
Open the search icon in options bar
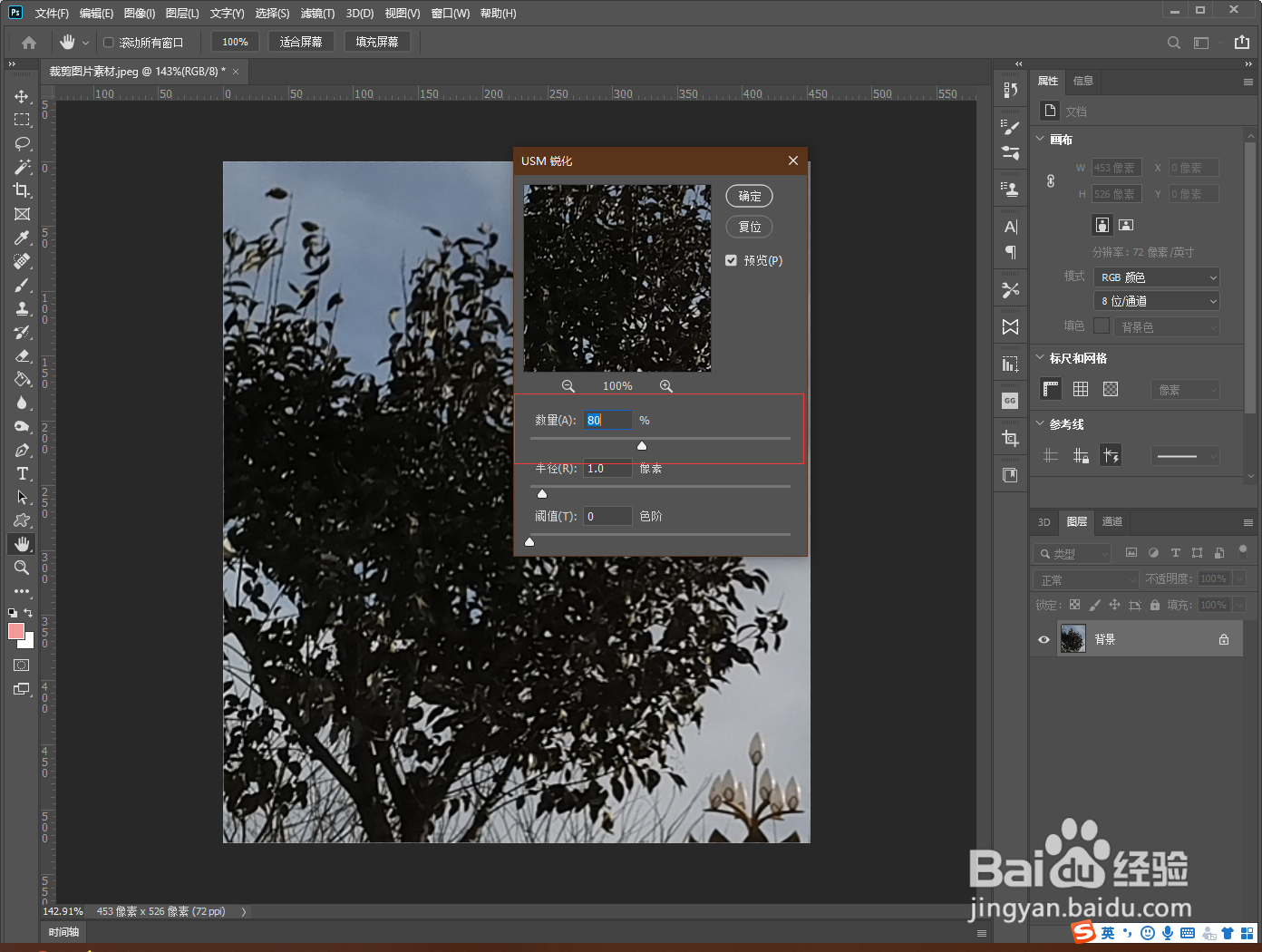coord(1174,43)
